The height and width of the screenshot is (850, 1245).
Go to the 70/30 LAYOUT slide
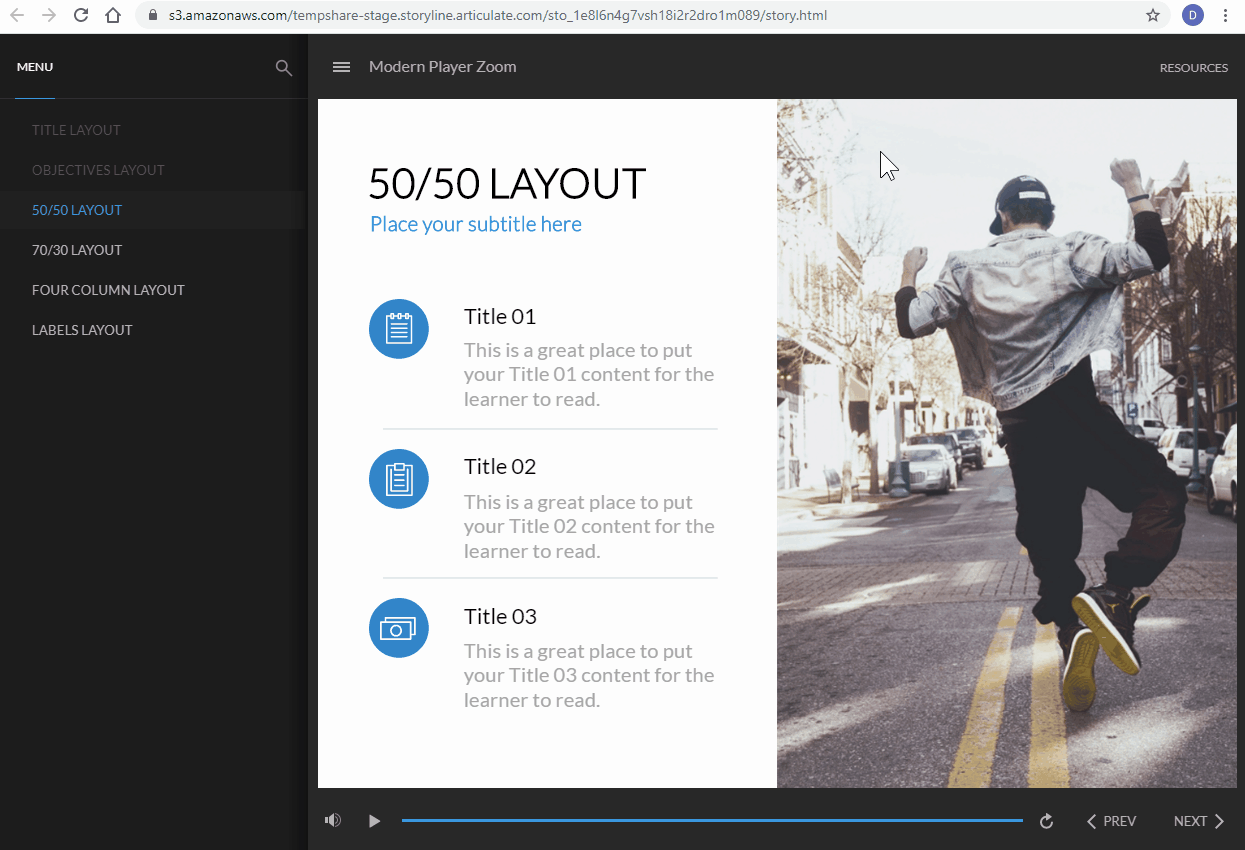(x=78, y=249)
